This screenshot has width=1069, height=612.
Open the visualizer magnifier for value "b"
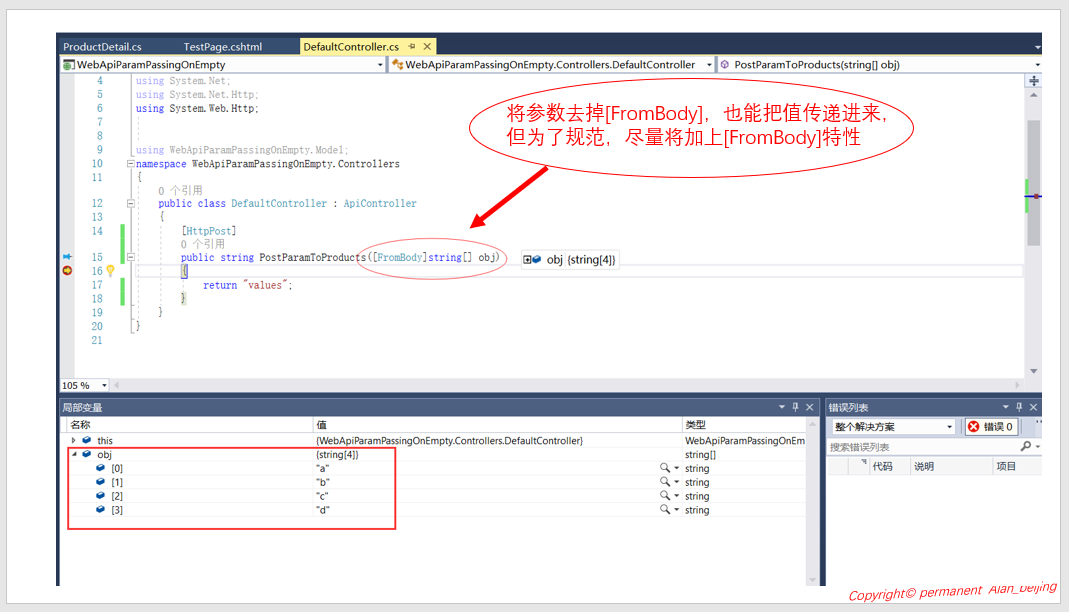pyautogui.click(x=665, y=481)
